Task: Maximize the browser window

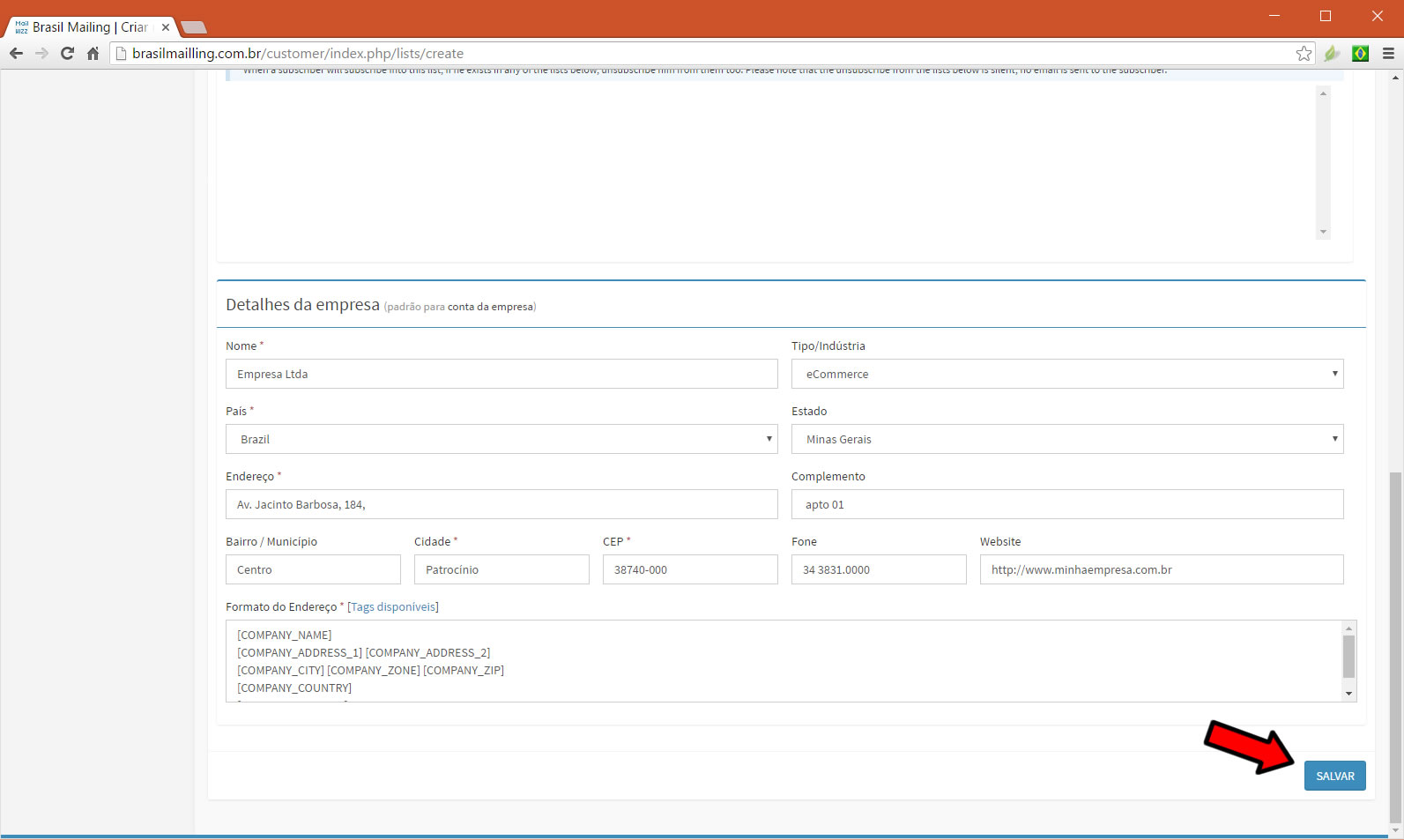Action: [1325, 16]
